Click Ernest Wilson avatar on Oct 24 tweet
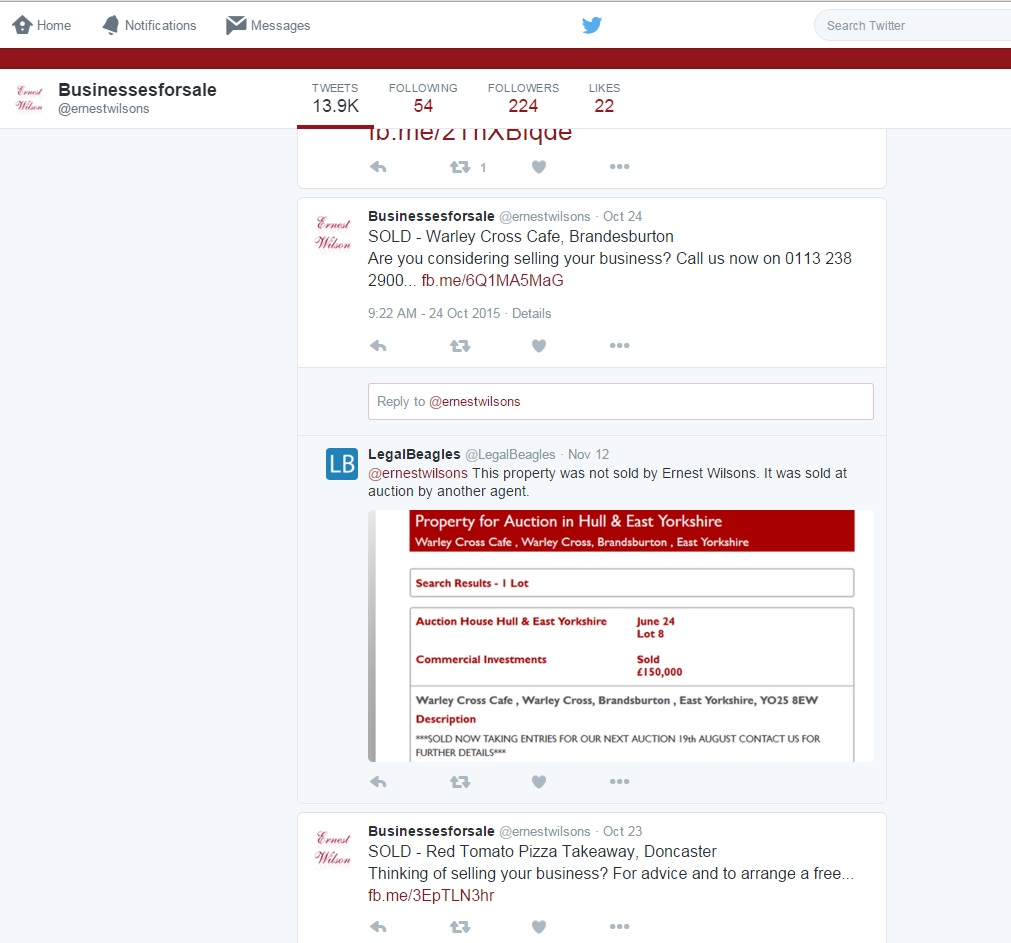 (x=333, y=233)
